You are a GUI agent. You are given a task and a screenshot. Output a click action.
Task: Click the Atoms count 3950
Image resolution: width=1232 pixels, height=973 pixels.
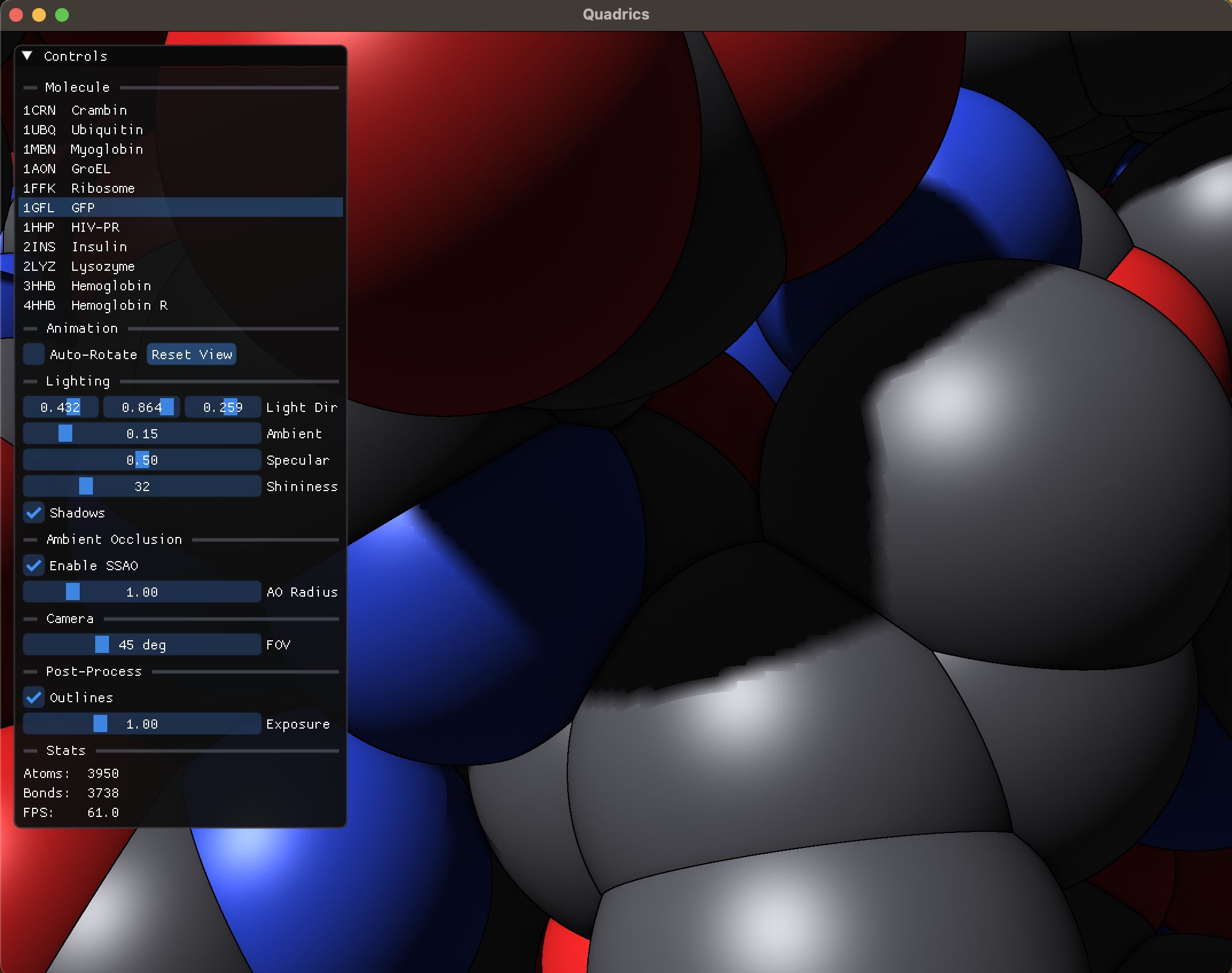(103, 773)
